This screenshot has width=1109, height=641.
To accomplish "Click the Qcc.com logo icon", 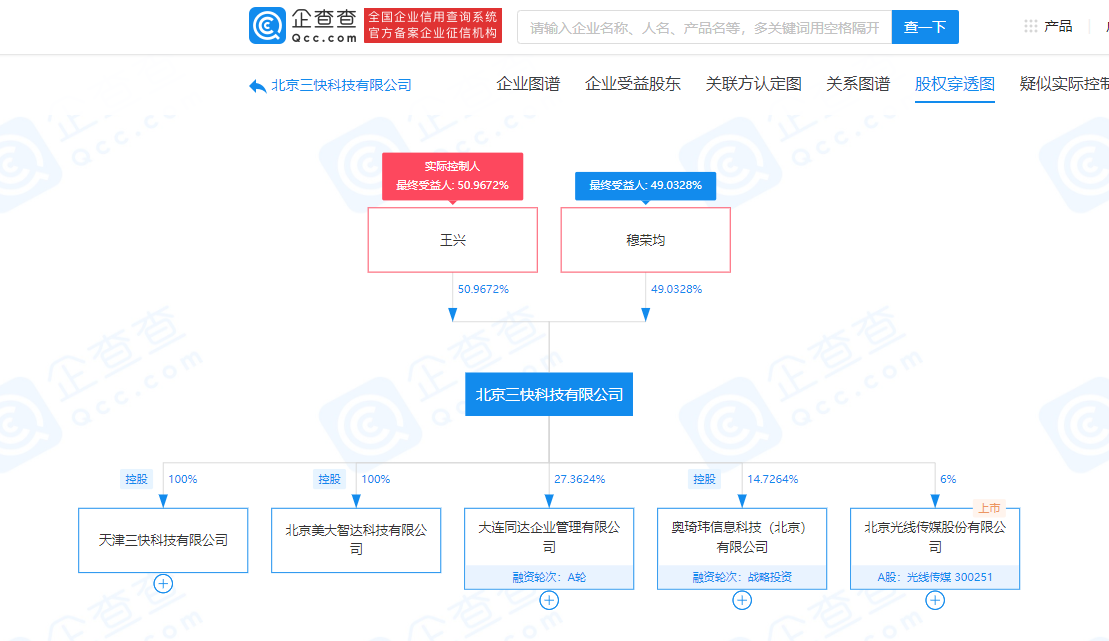I will tap(267, 27).
